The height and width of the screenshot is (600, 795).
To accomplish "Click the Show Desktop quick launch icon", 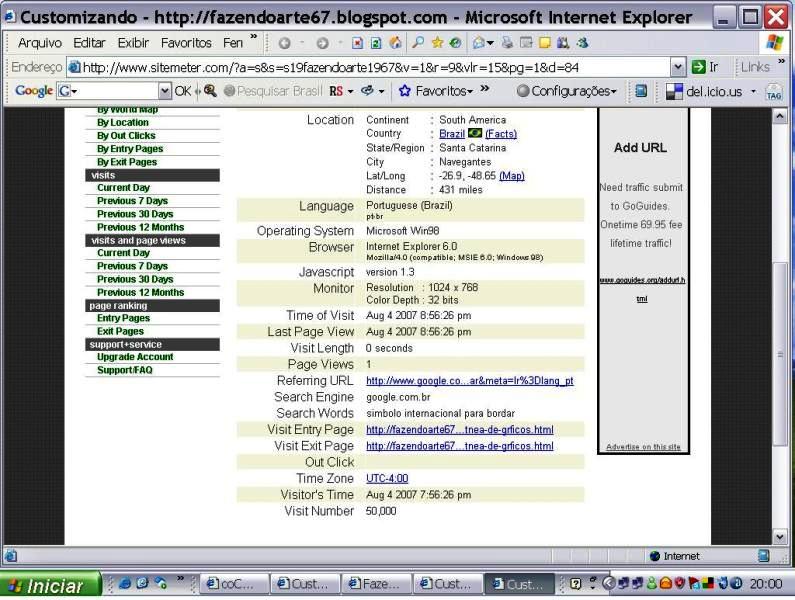I will 142,583.
